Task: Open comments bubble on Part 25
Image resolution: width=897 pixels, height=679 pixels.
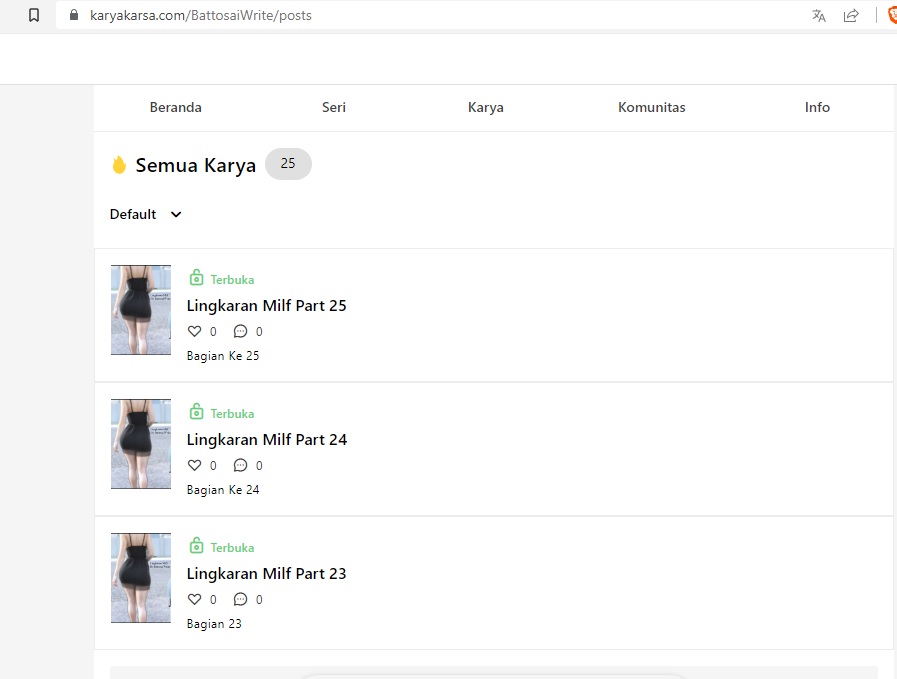Action: (240, 331)
